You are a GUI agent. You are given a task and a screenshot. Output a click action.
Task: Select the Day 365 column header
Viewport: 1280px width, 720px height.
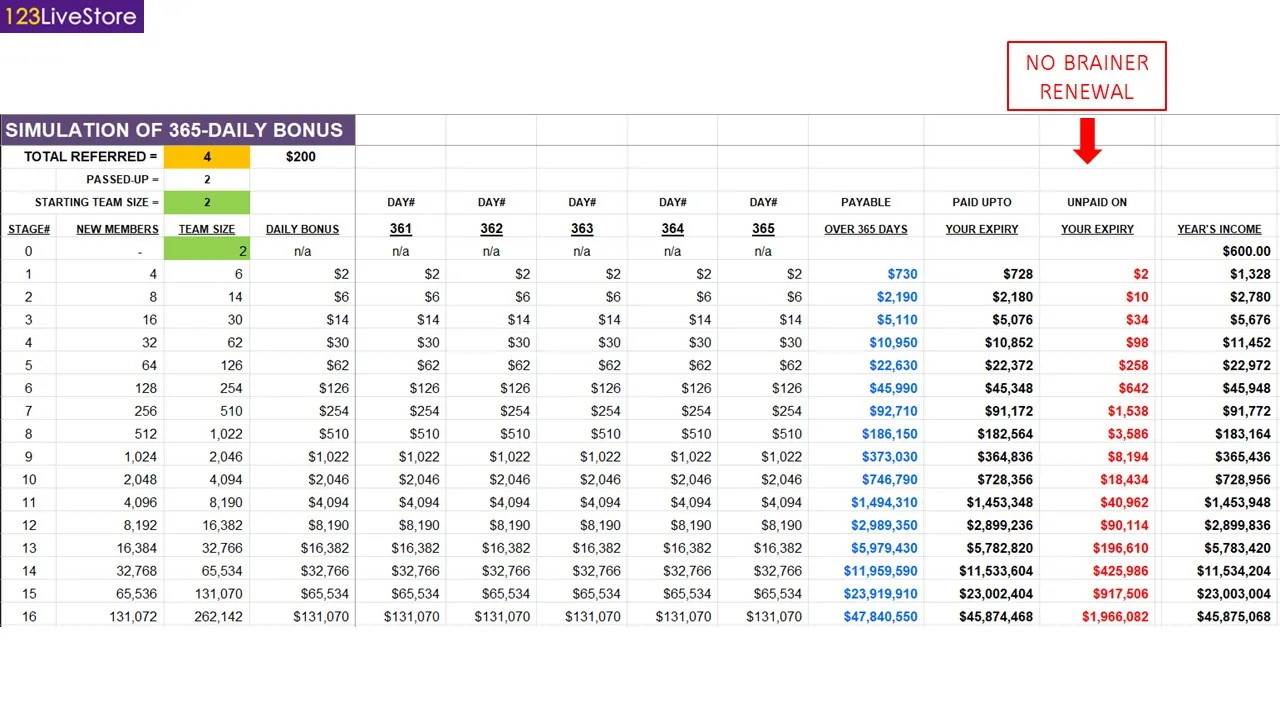click(x=763, y=228)
